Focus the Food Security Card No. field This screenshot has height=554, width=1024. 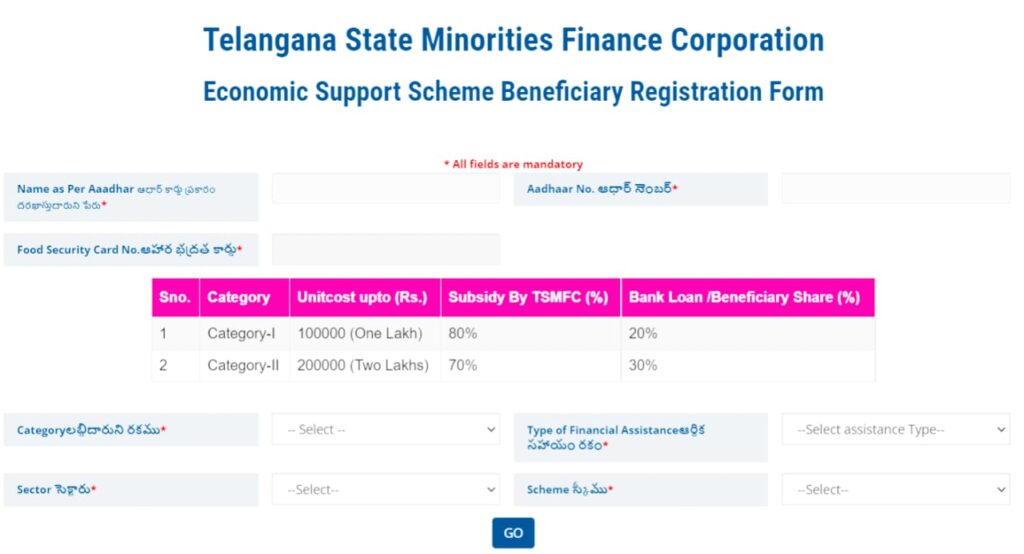(x=385, y=249)
